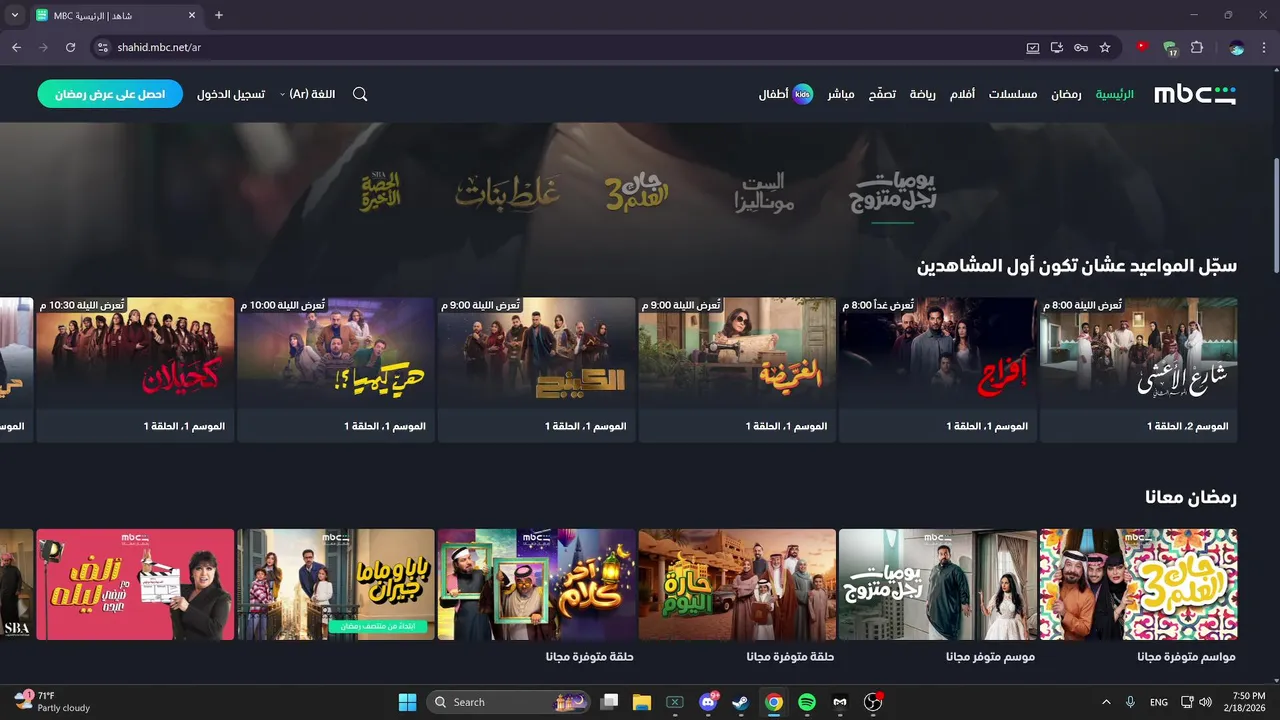The height and width of the screenshot is (720, 1280).
Task: Open the جاك العلم 3 poster thumbnail
Action: pos(1138,585)
